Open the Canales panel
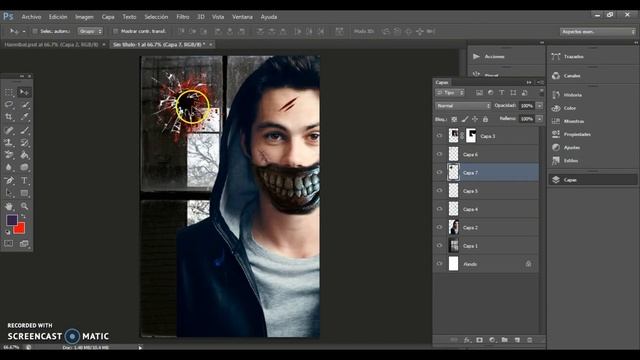 click(x=572, y=76)
